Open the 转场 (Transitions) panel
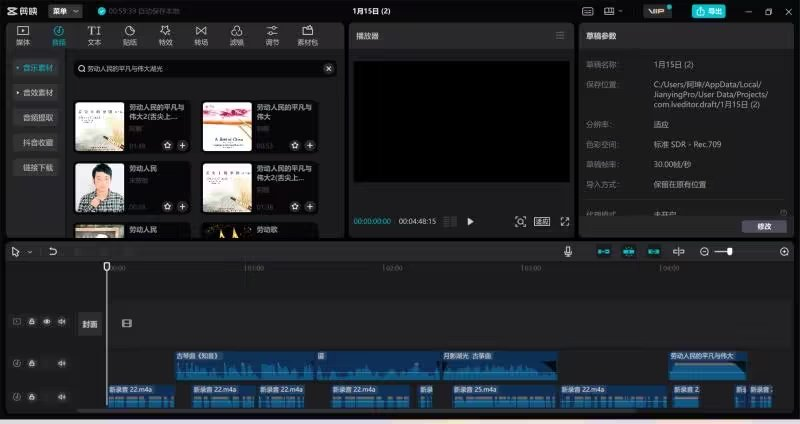Screen dimensions: 800x424 click(201, 36)
